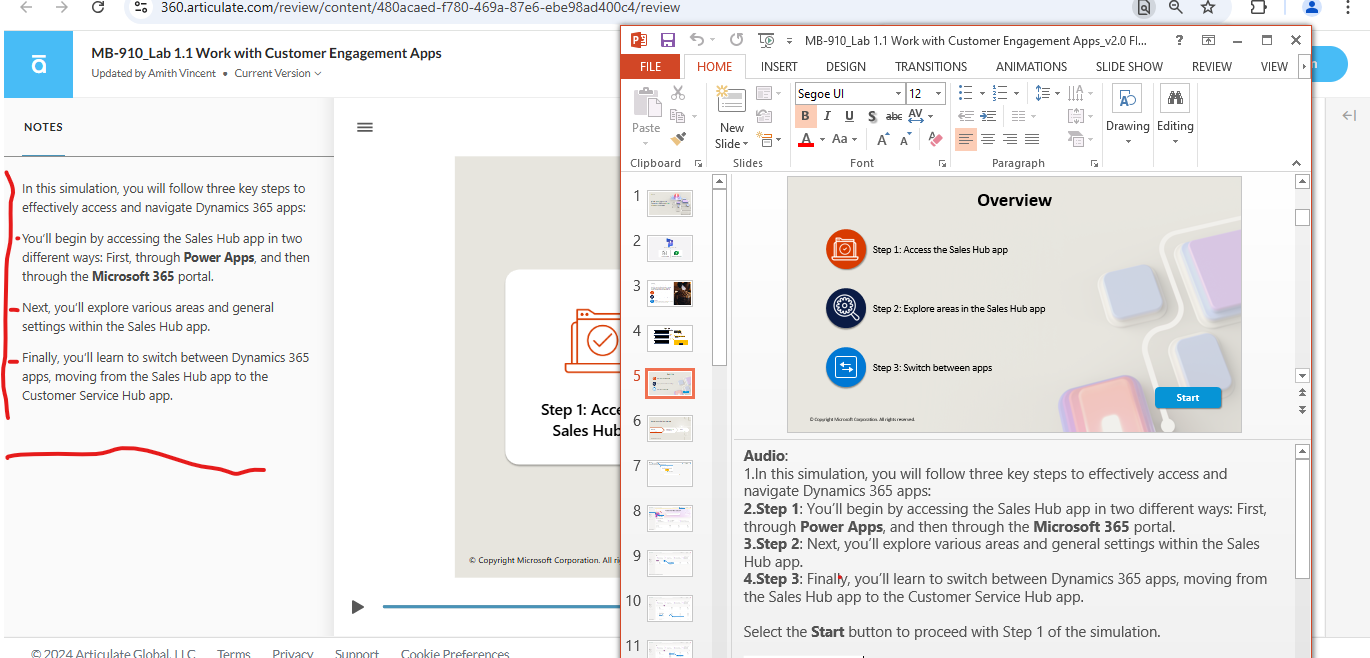Toggle Align Right for the paragraph
Image resolution: width=1370 pixels, height=658 pixels.
click(x=1010, y=139)
